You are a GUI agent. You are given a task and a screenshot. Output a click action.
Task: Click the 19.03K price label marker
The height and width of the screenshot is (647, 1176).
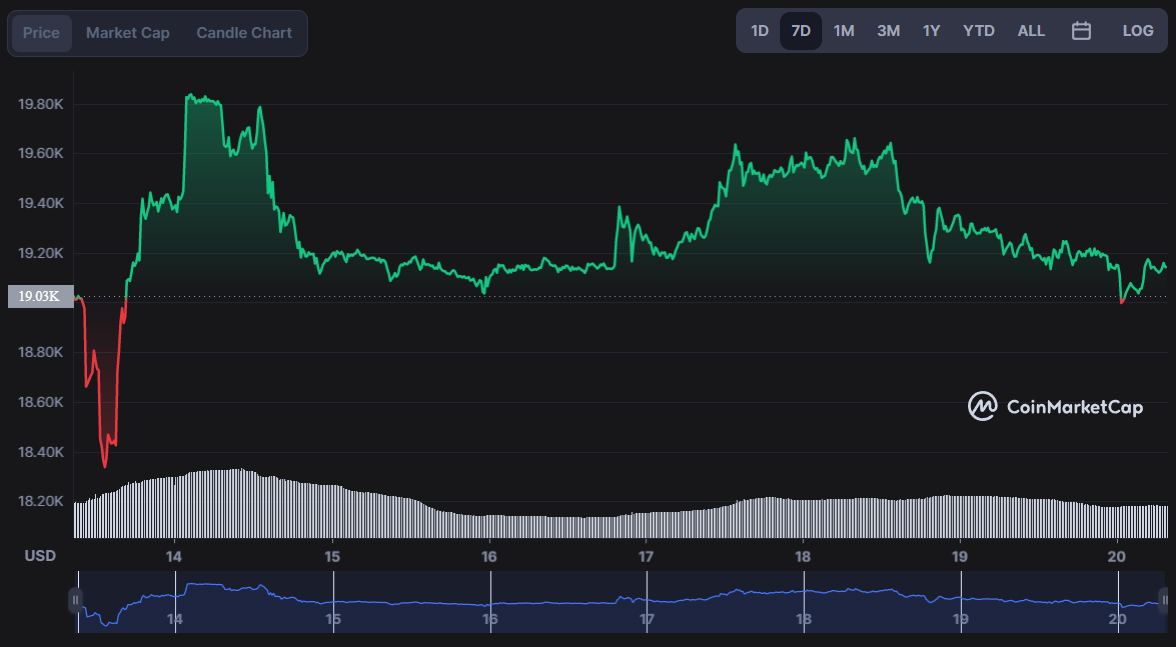40,296
